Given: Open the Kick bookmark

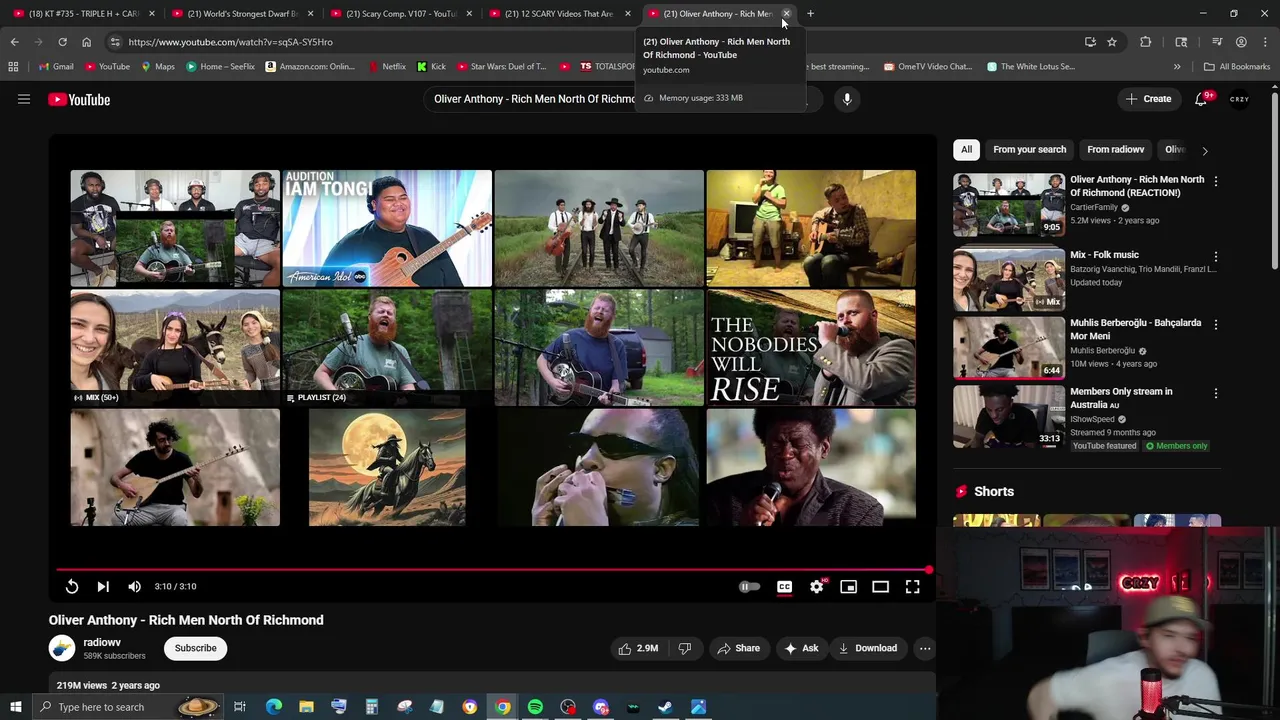Looking at the screenshot, I should (432, 67).
